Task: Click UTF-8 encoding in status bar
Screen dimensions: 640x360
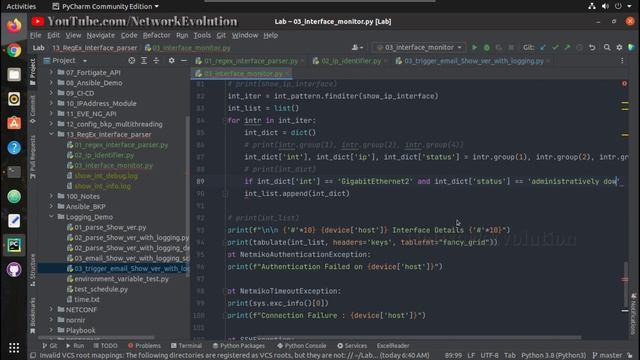Action: (x=489, y=356)
